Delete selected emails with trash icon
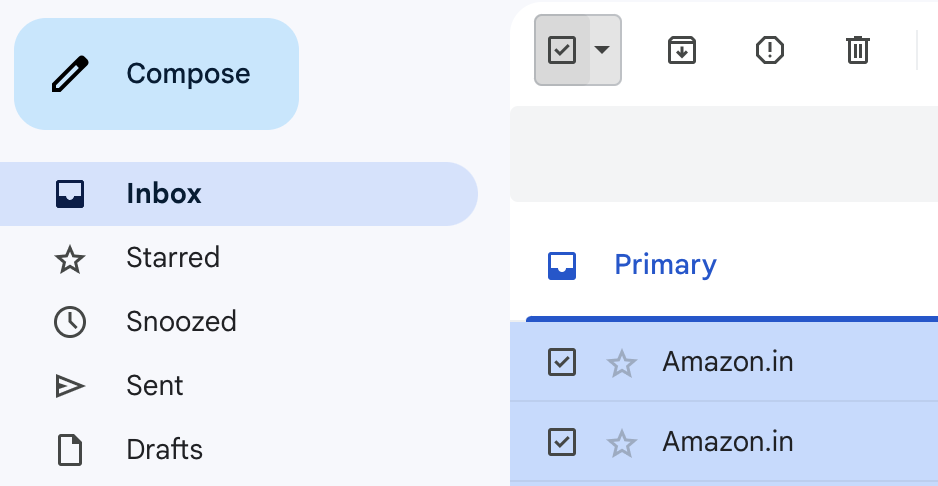938x486 pixels. [857, 50]
